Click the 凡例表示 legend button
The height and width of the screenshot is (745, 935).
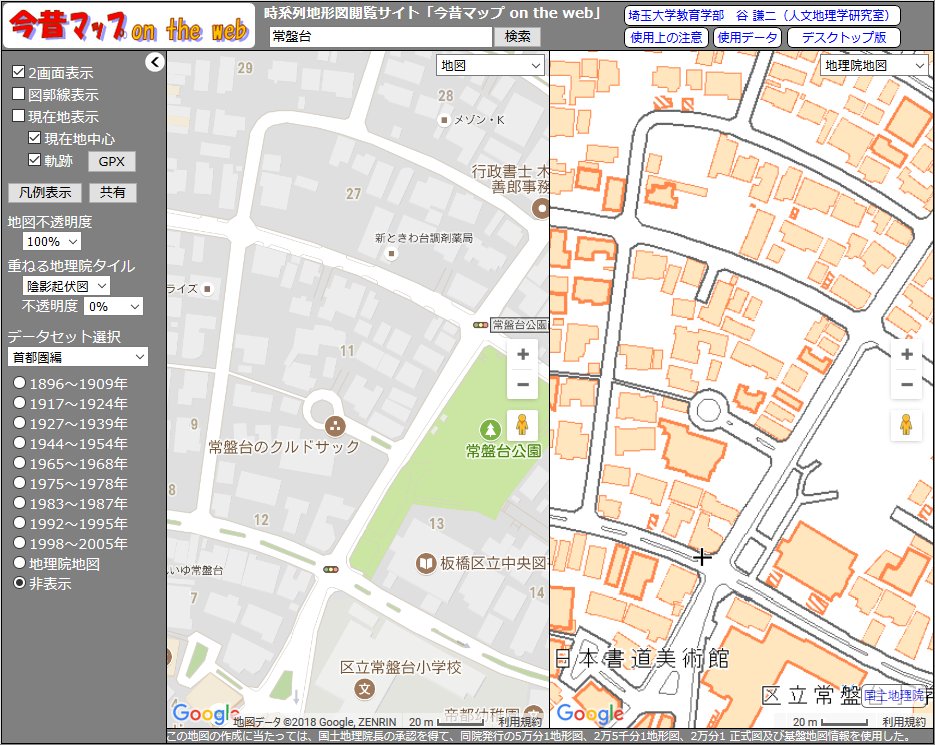[x=45, y=193]
